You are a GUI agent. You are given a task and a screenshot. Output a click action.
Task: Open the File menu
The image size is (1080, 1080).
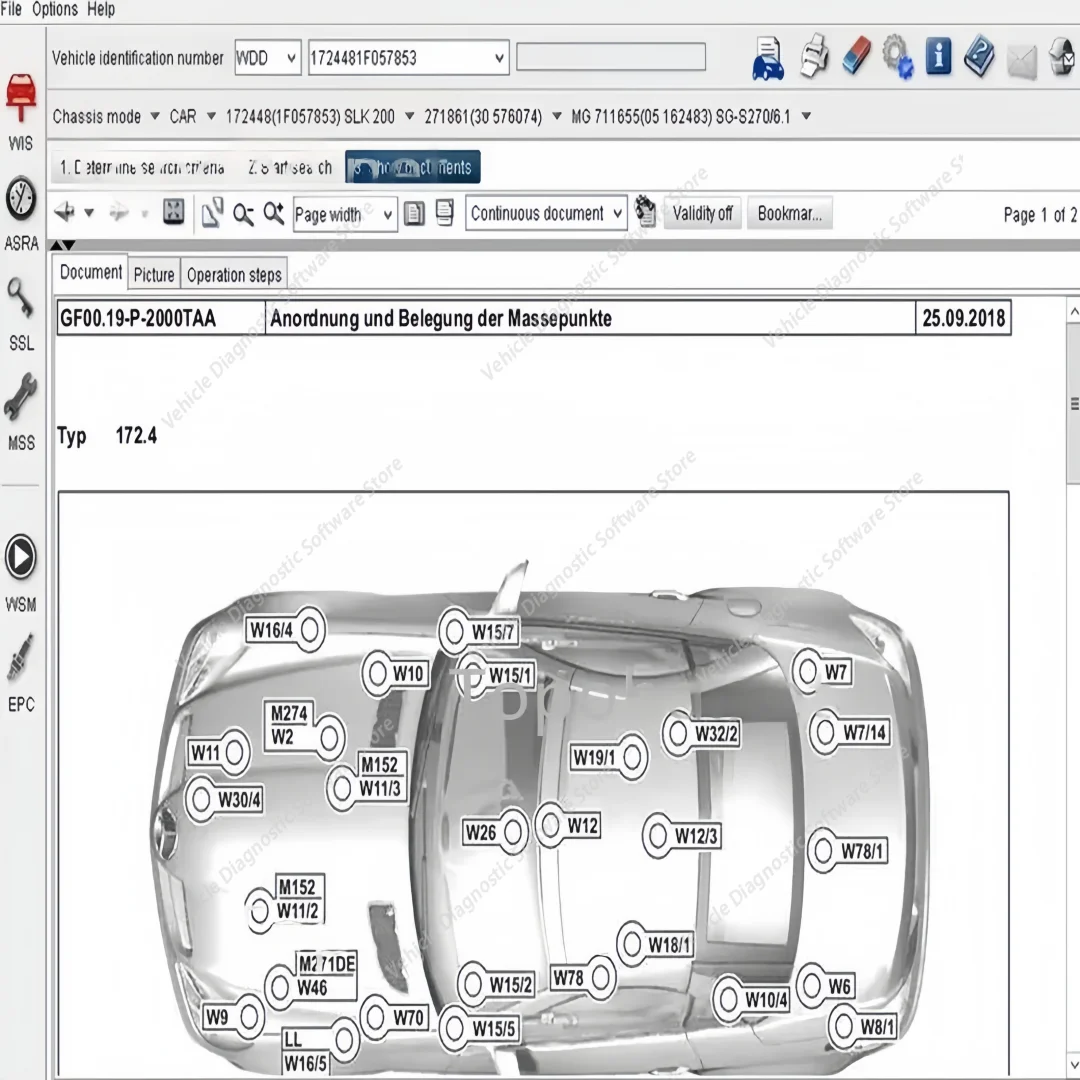(x=11, y=10)
